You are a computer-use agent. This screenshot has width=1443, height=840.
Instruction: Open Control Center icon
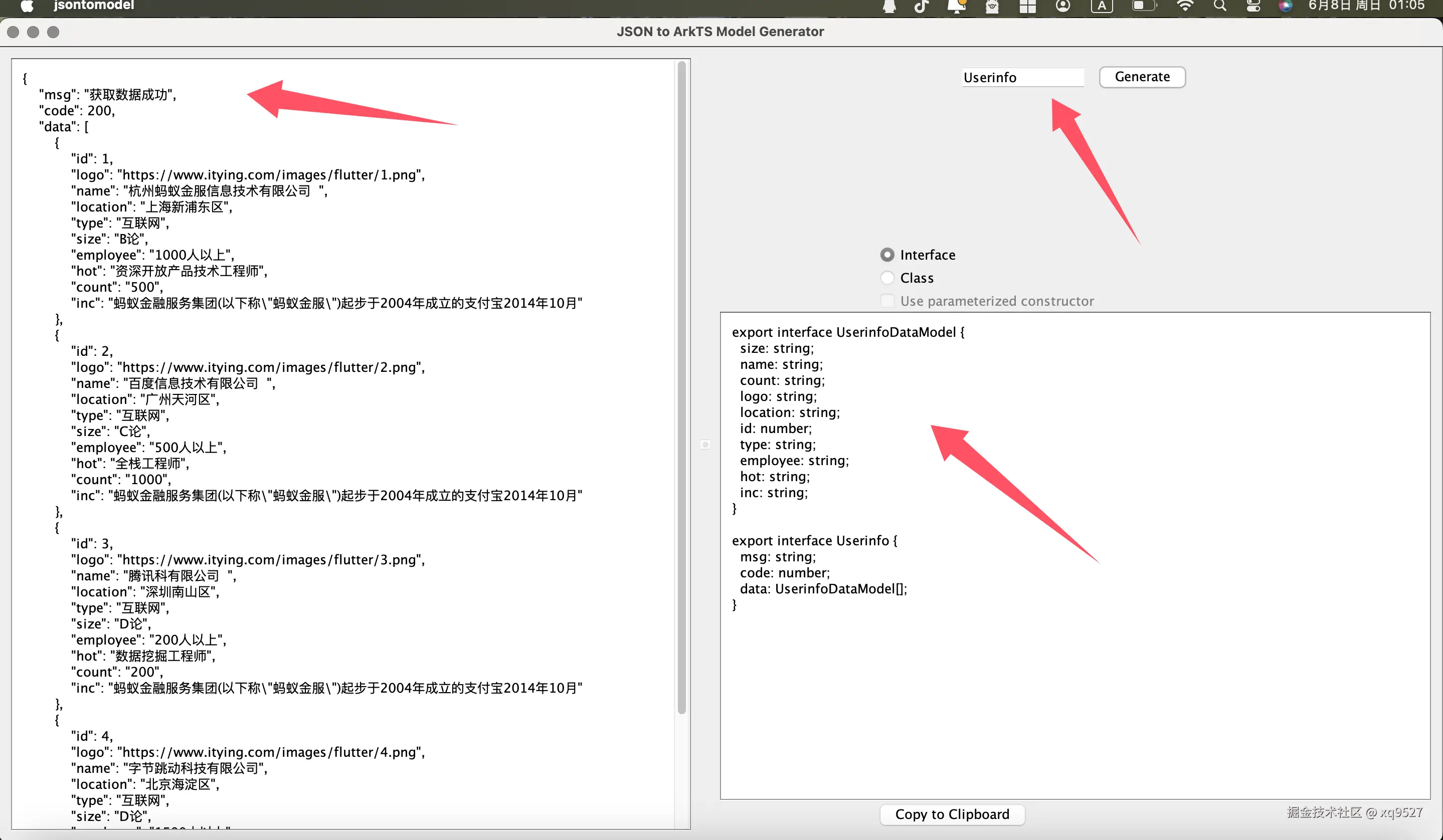pyautogui.click(x=1253, y=7)
